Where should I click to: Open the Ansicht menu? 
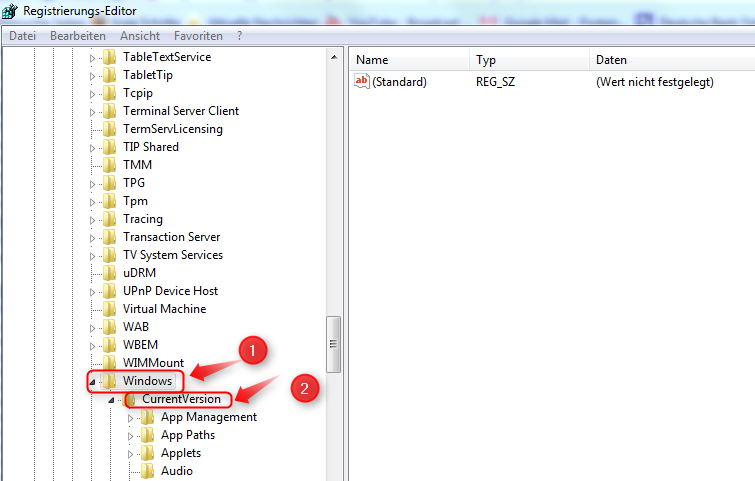pos(140,36)
